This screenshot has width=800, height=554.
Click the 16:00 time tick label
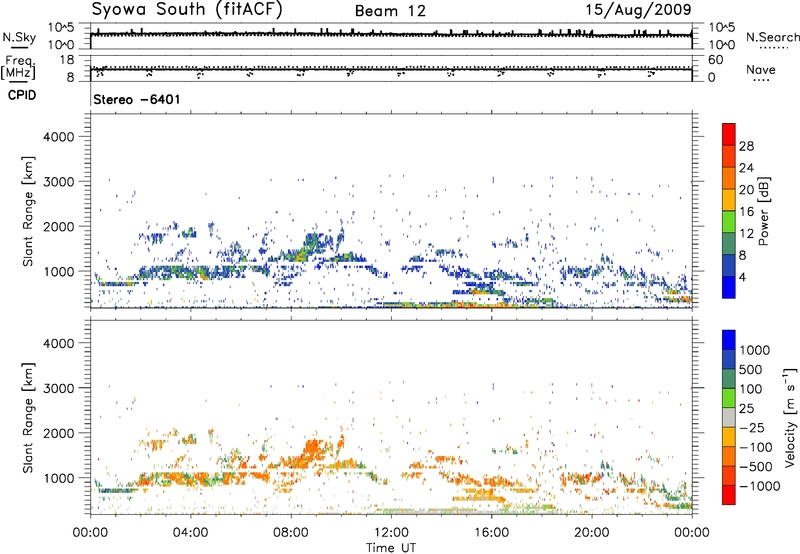tap(491, 533)
